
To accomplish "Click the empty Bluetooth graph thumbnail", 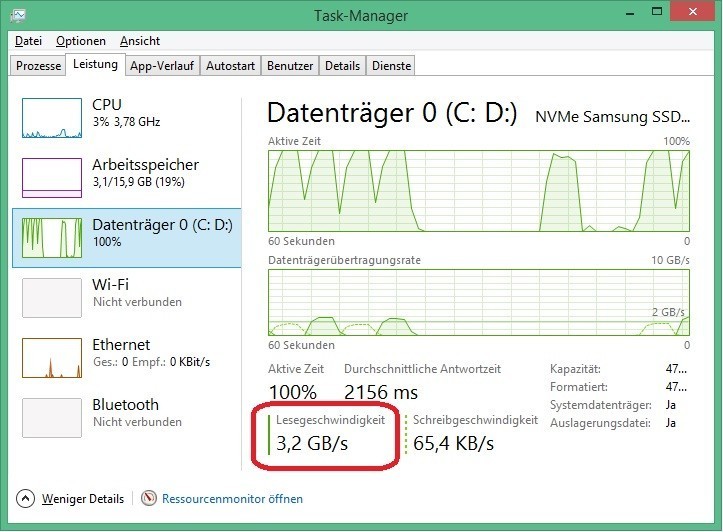I will click(52, 418).
